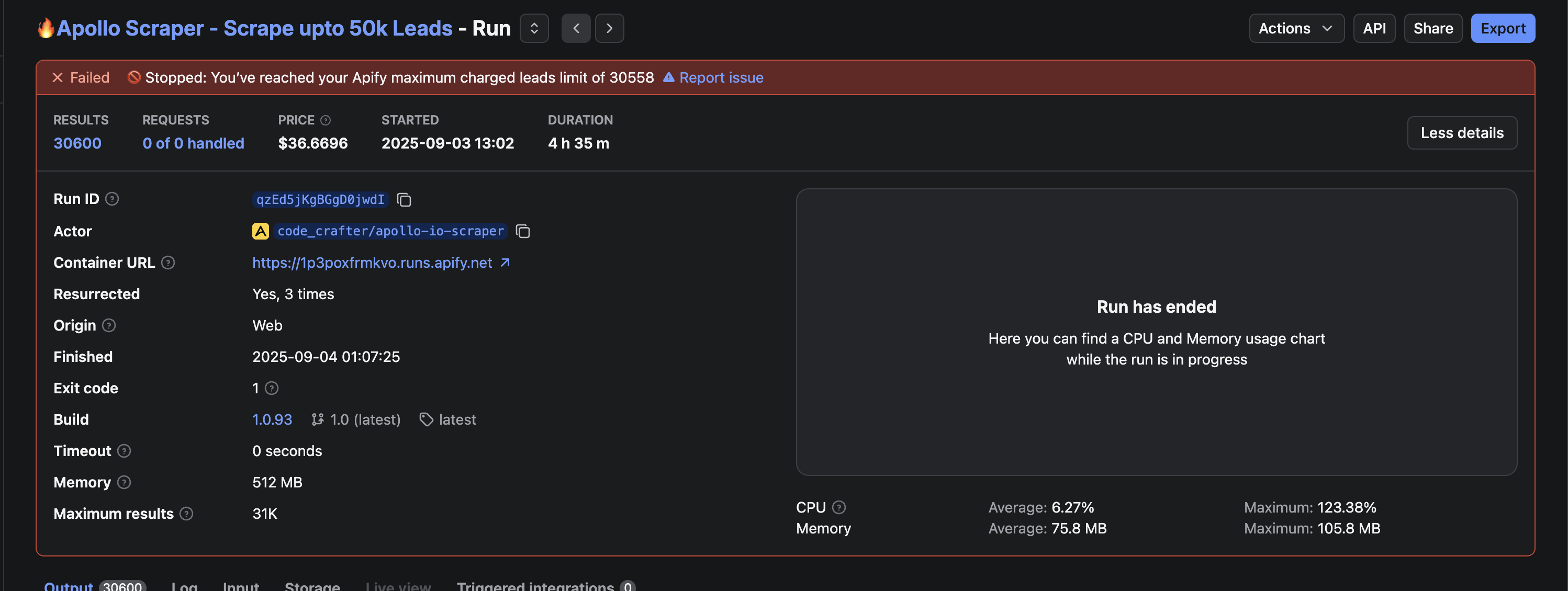This screenshot has width=1568, height=591.
Task: Copy the Run ID to clipboard
Action: click(404, 199)
